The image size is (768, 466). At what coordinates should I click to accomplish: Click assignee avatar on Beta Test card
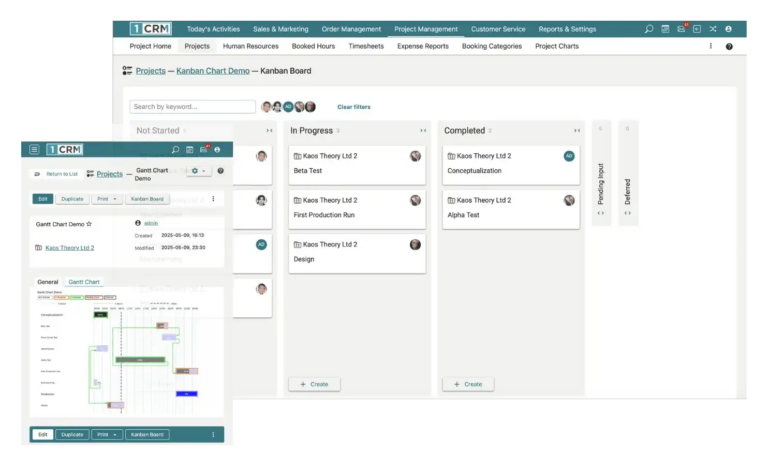[415, 156]
